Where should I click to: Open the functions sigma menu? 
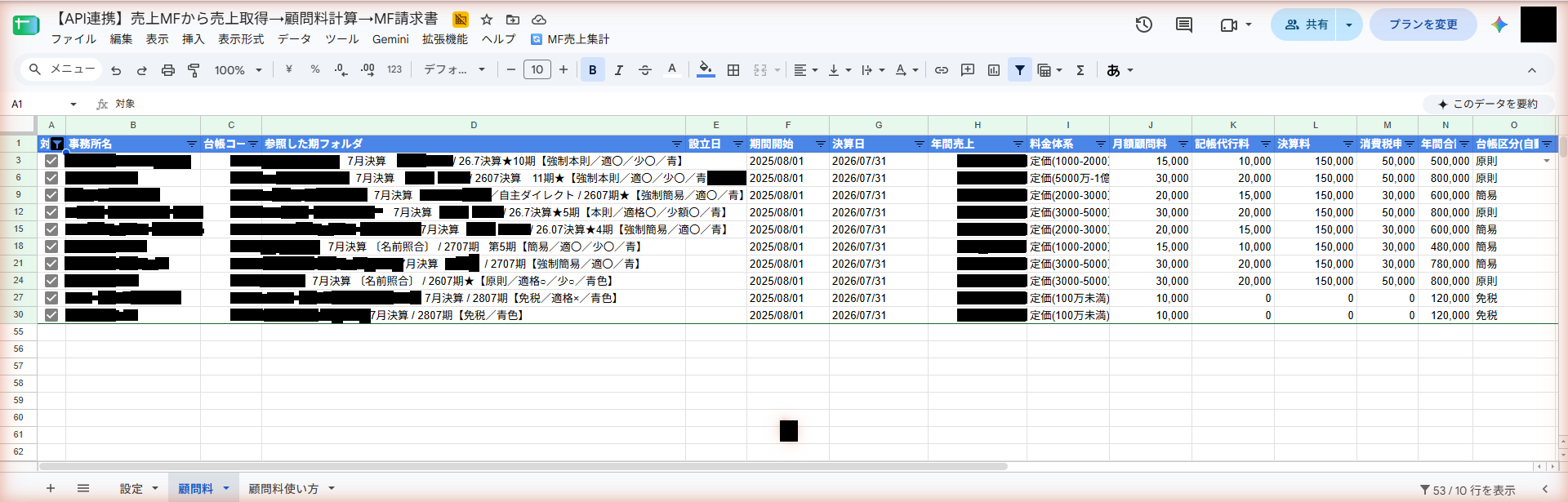[1080, 70]
